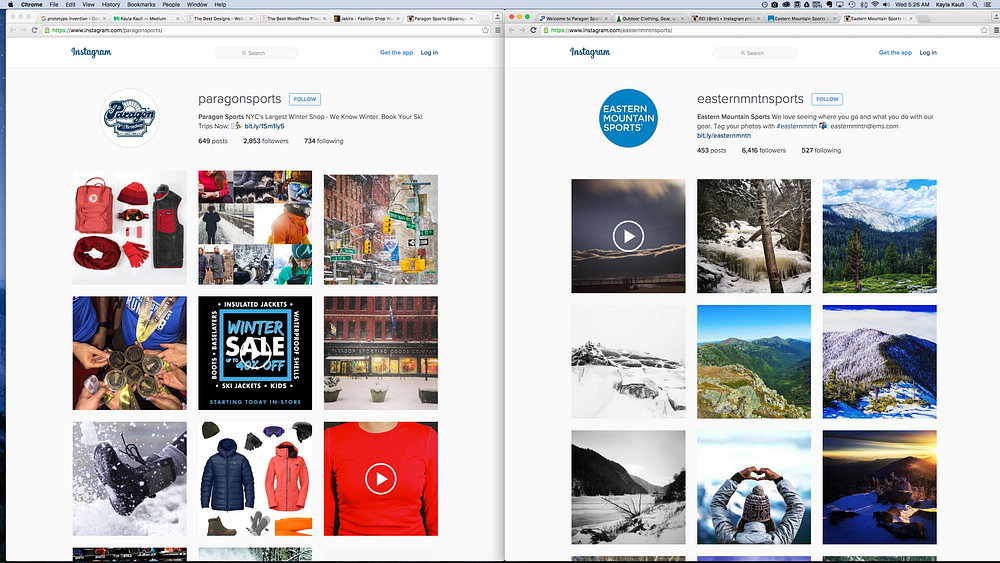Open the File menu

point(54,4)
